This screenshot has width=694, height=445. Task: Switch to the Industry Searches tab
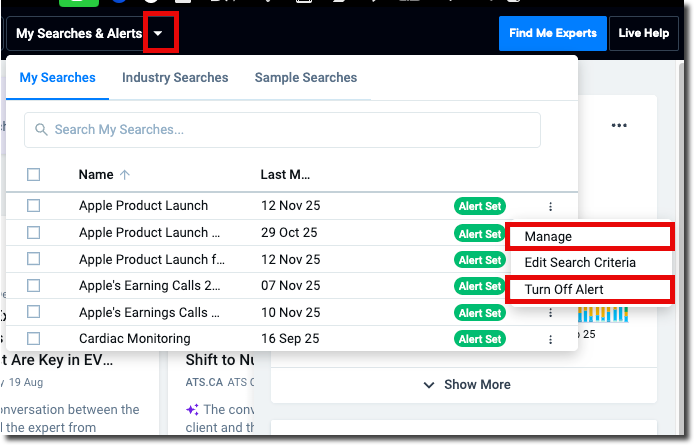(175, 78)
